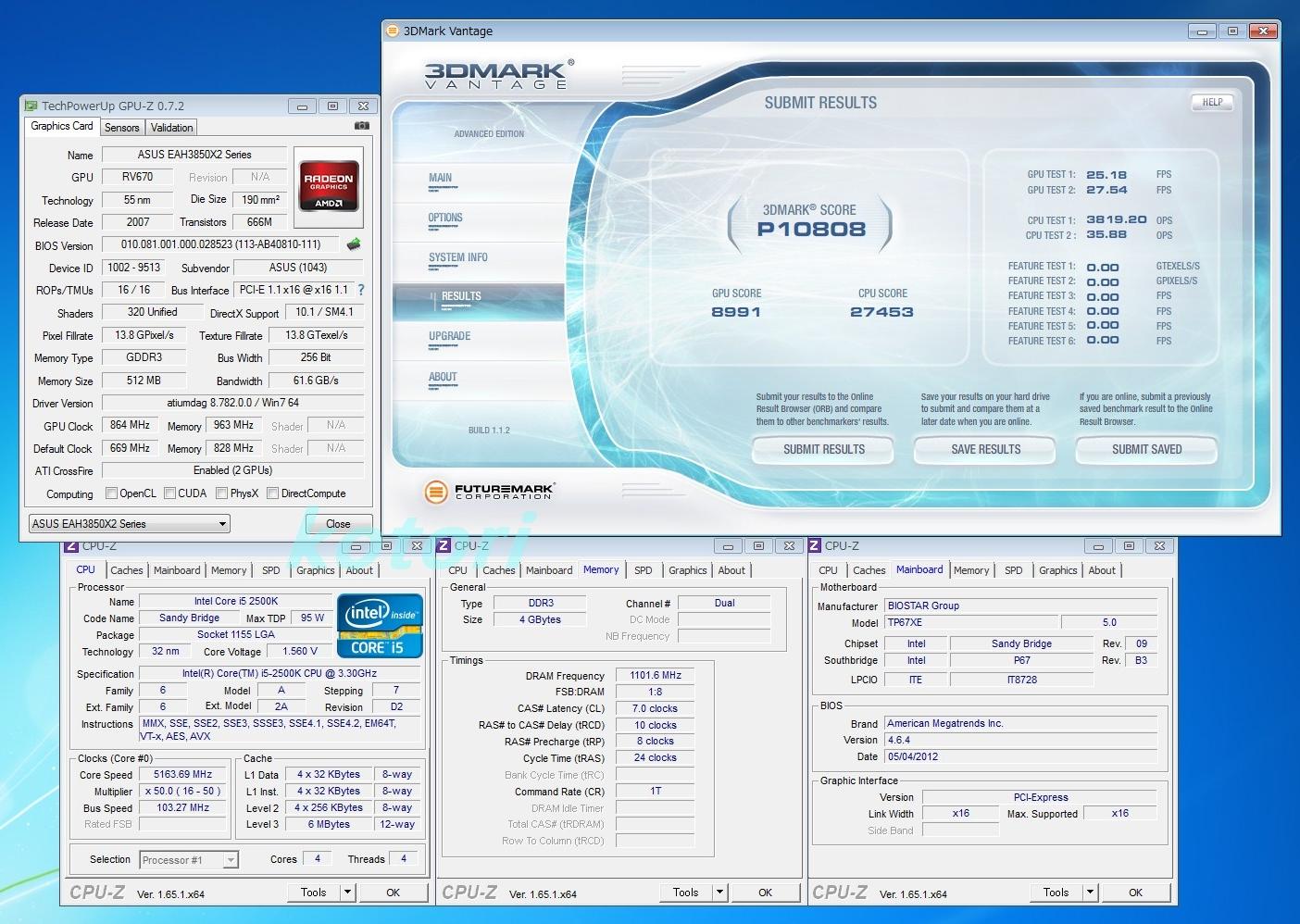
Task: Click the BIOS Version field in GPU-Z
Action: (220, 245)
